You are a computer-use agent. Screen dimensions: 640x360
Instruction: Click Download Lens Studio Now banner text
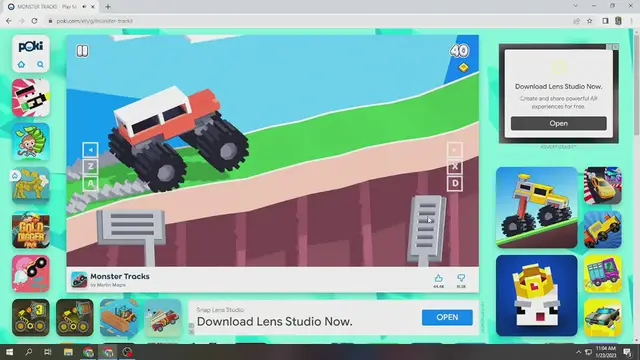coord(274,322)
